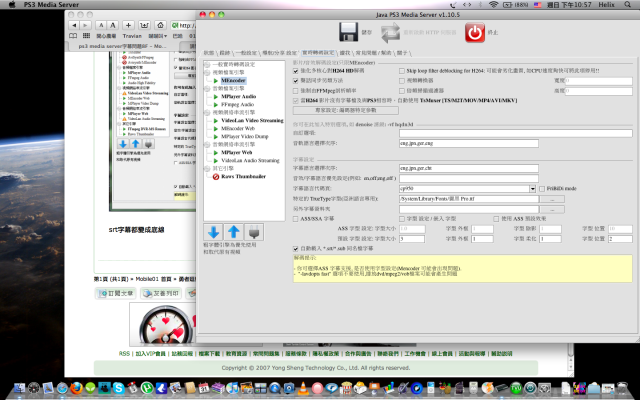Collapse the tree node above MPlayer Web

[207, 144]
